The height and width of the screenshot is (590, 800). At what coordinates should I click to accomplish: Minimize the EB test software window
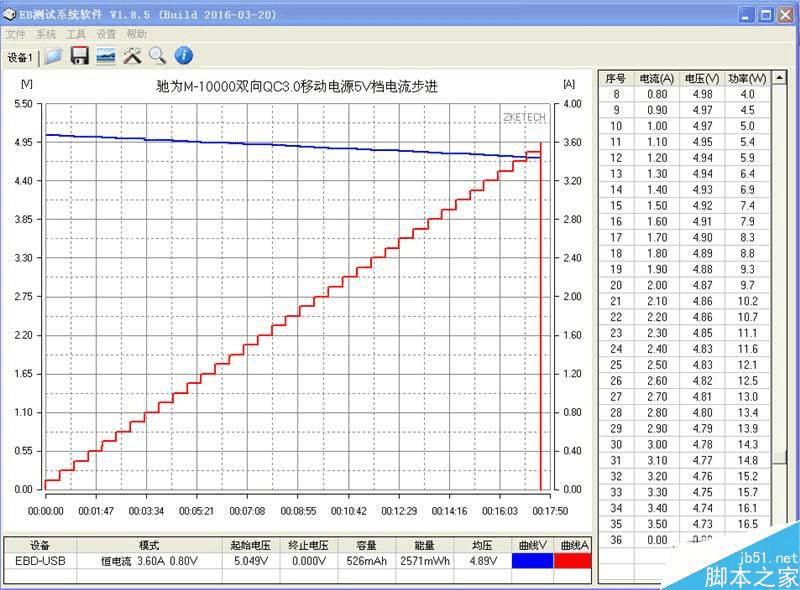[746, 15]
